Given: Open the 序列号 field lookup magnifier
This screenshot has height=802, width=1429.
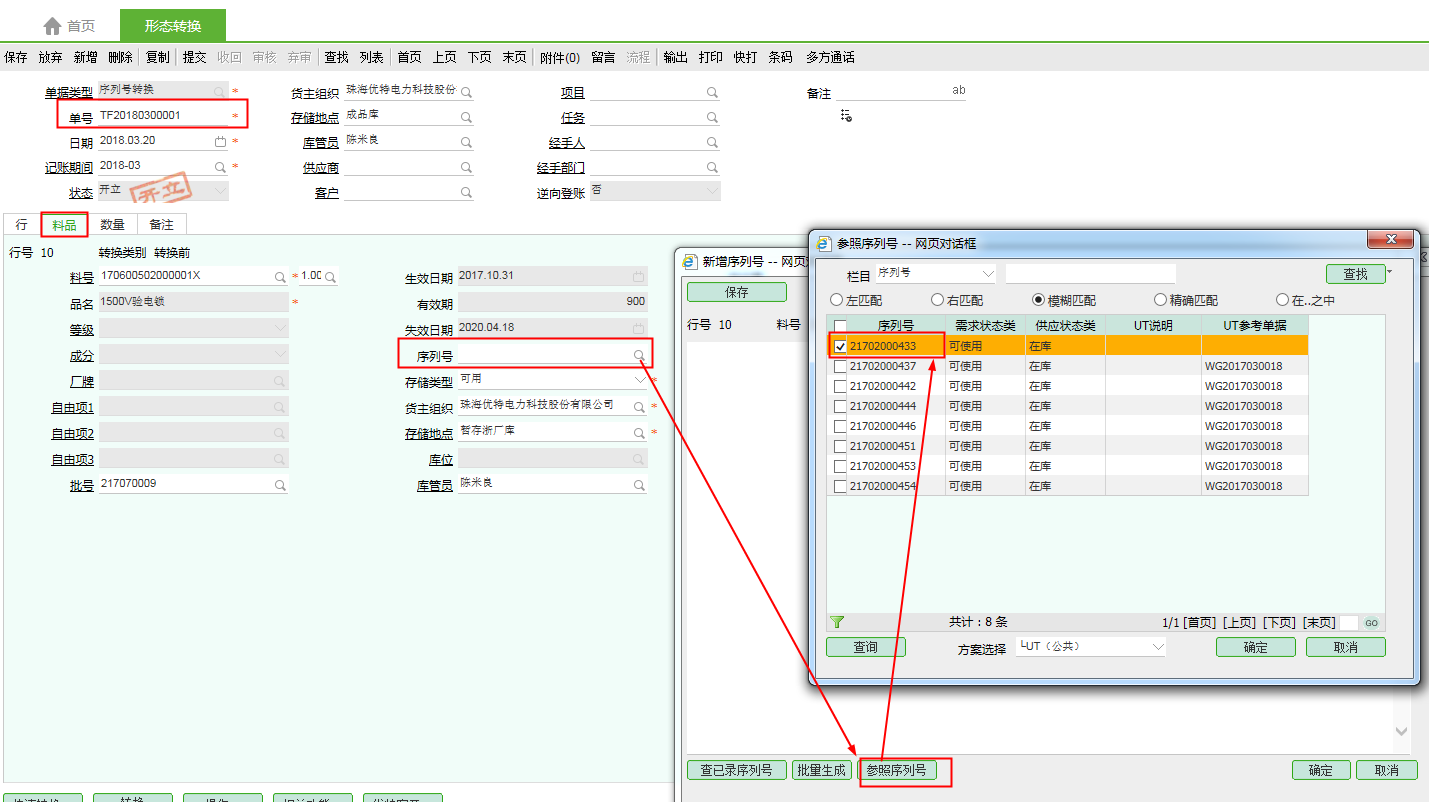Looking at the screenshot, I should tap(638, 356).
